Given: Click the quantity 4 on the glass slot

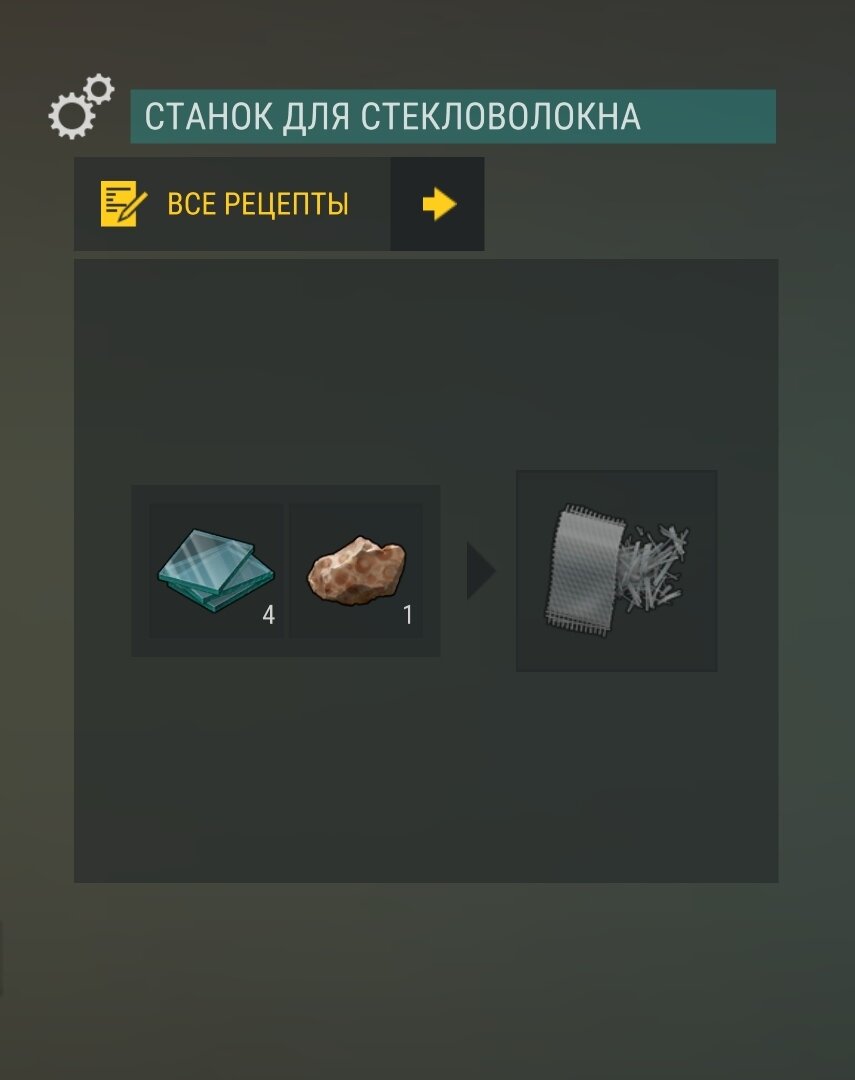Looking at the screenshot, I should coord(269,614).
